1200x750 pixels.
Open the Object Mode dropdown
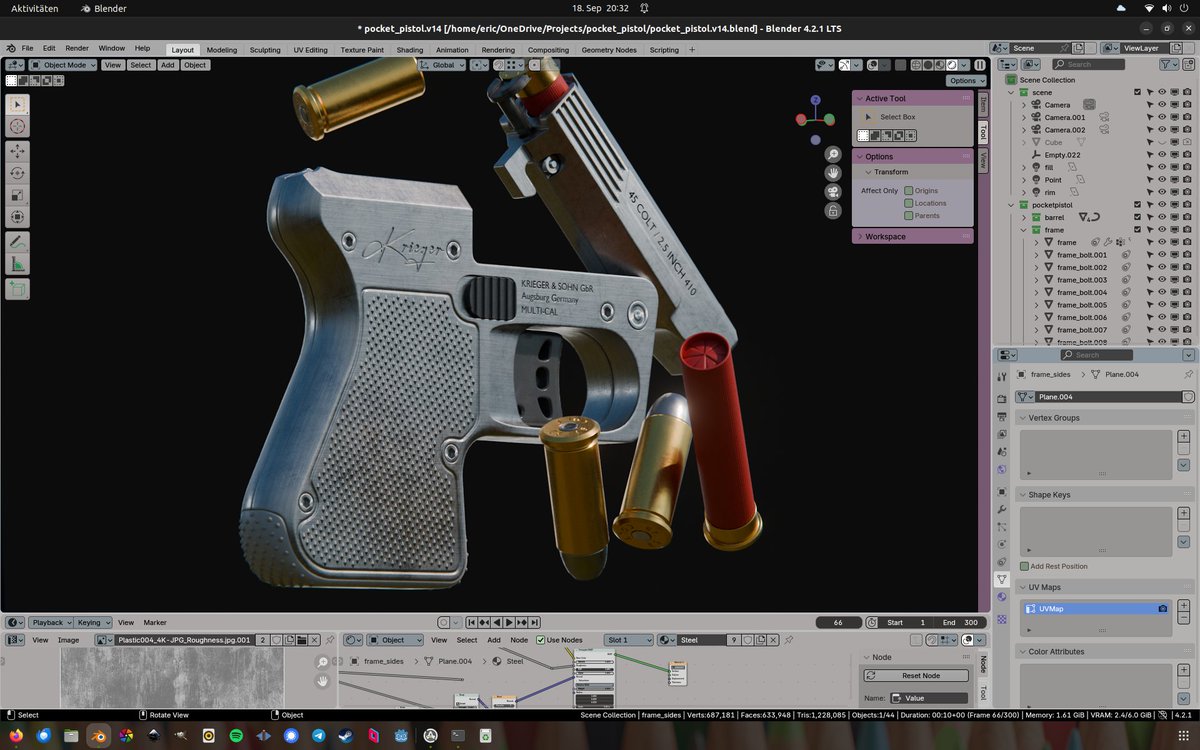63,65
